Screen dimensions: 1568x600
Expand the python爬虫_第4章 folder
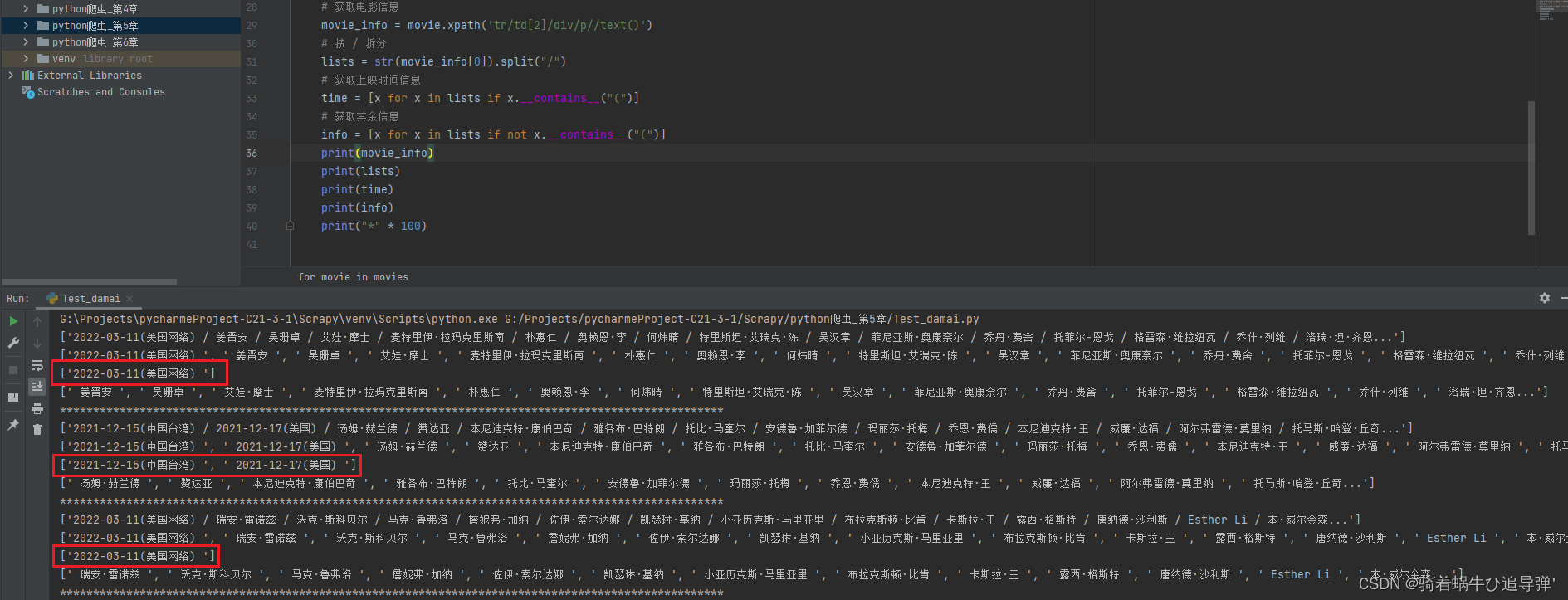[26, 9]
